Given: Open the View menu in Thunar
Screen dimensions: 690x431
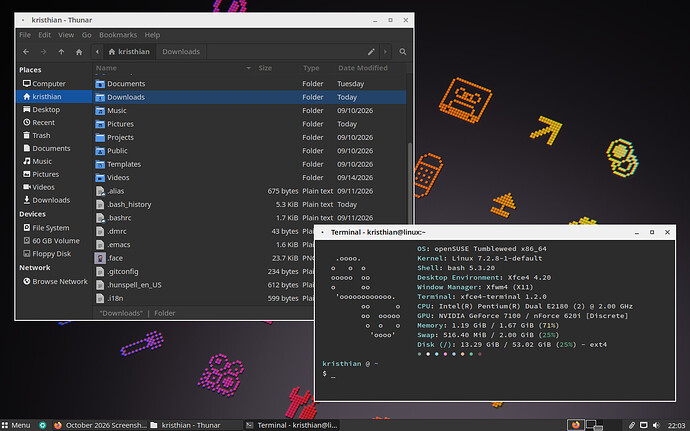Looking at the screenshot, I should 66,35.
